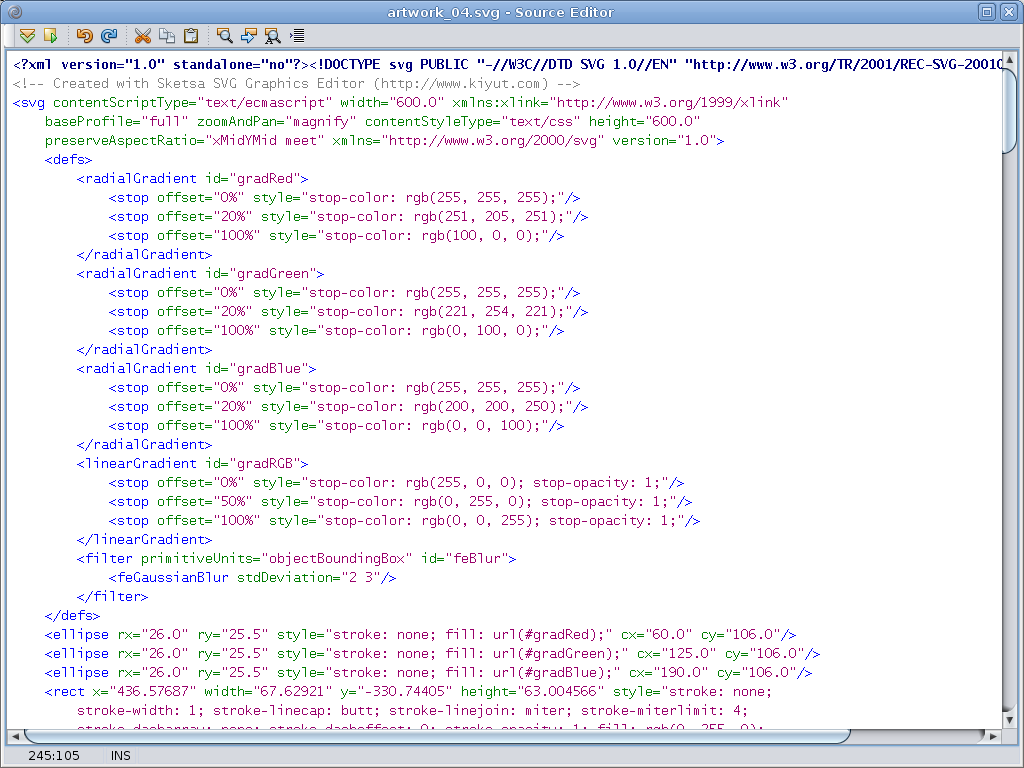Redo the last undone edit
This screenshot has height=768, width=1024.
(x=108, y=36)
